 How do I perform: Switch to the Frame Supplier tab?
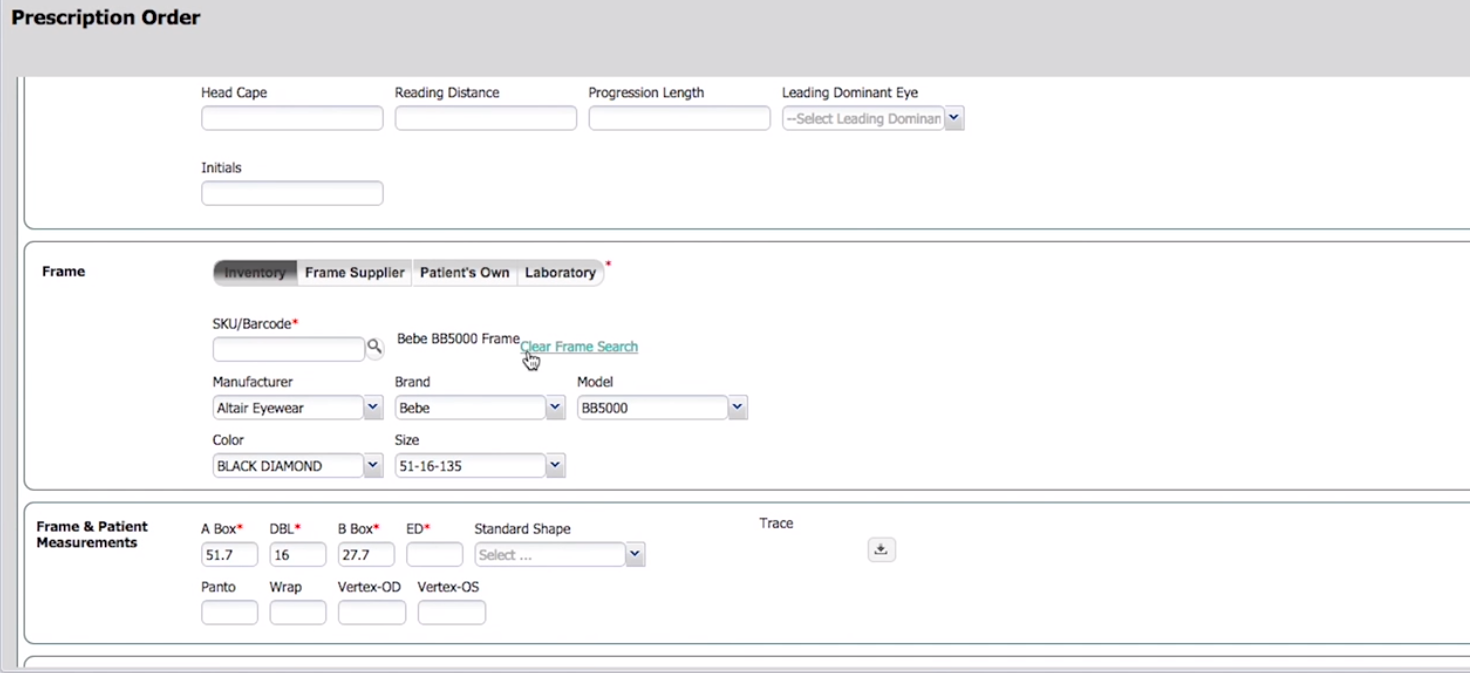coord(354,272)
